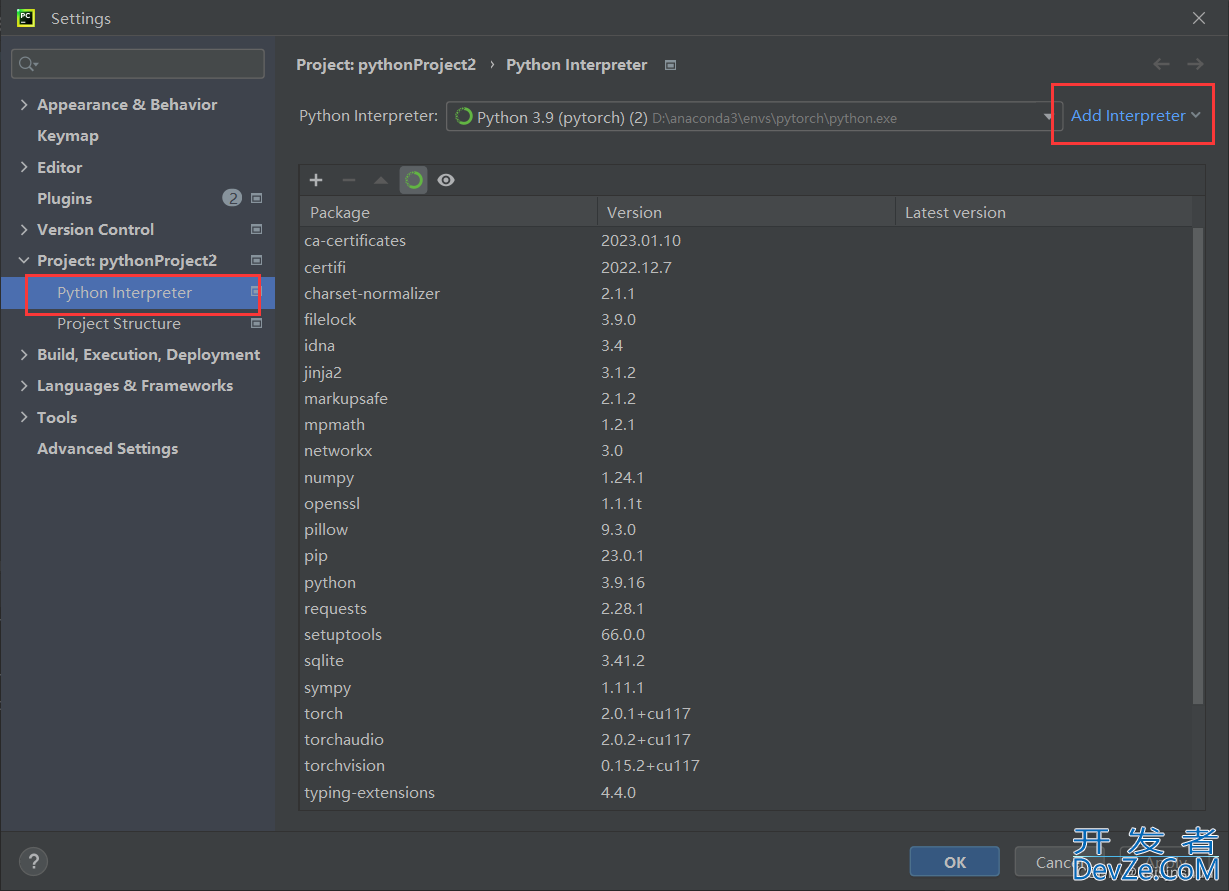1229x891 pixels.
Task: Collapse the Project: pythonProject2 tree section
Action: point(24,260)
